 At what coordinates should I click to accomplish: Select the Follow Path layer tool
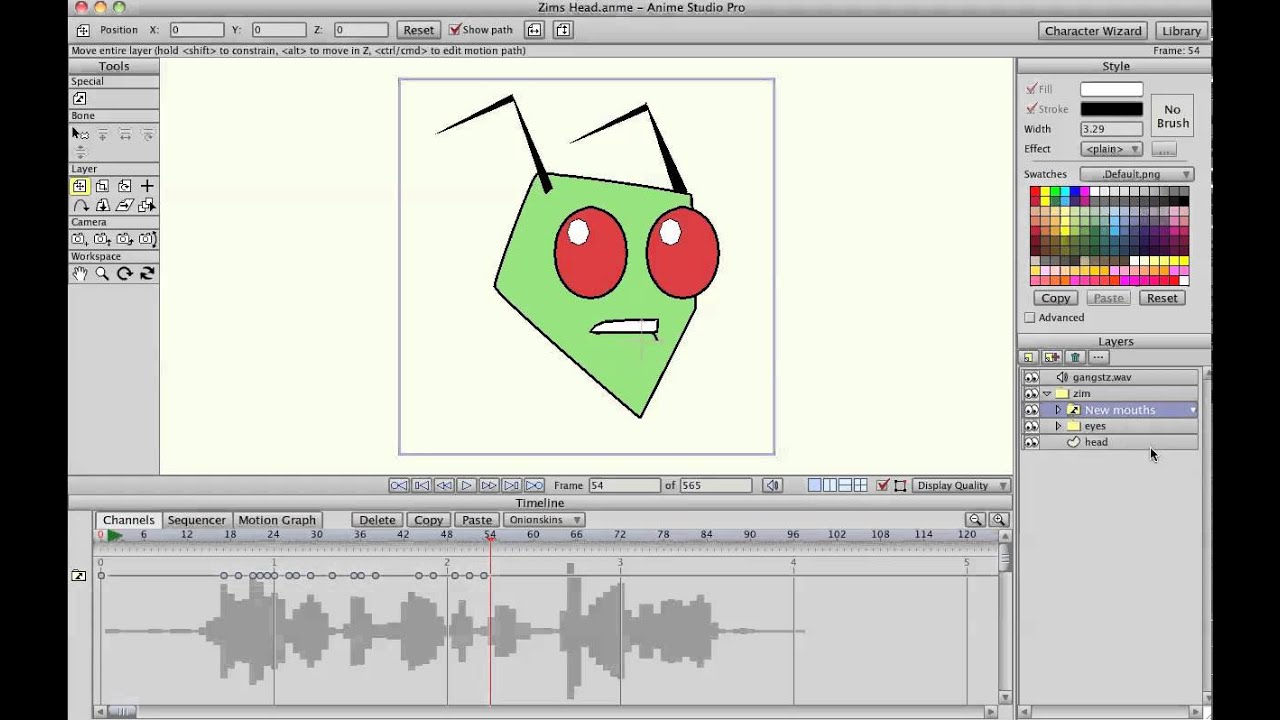[80, 205]
